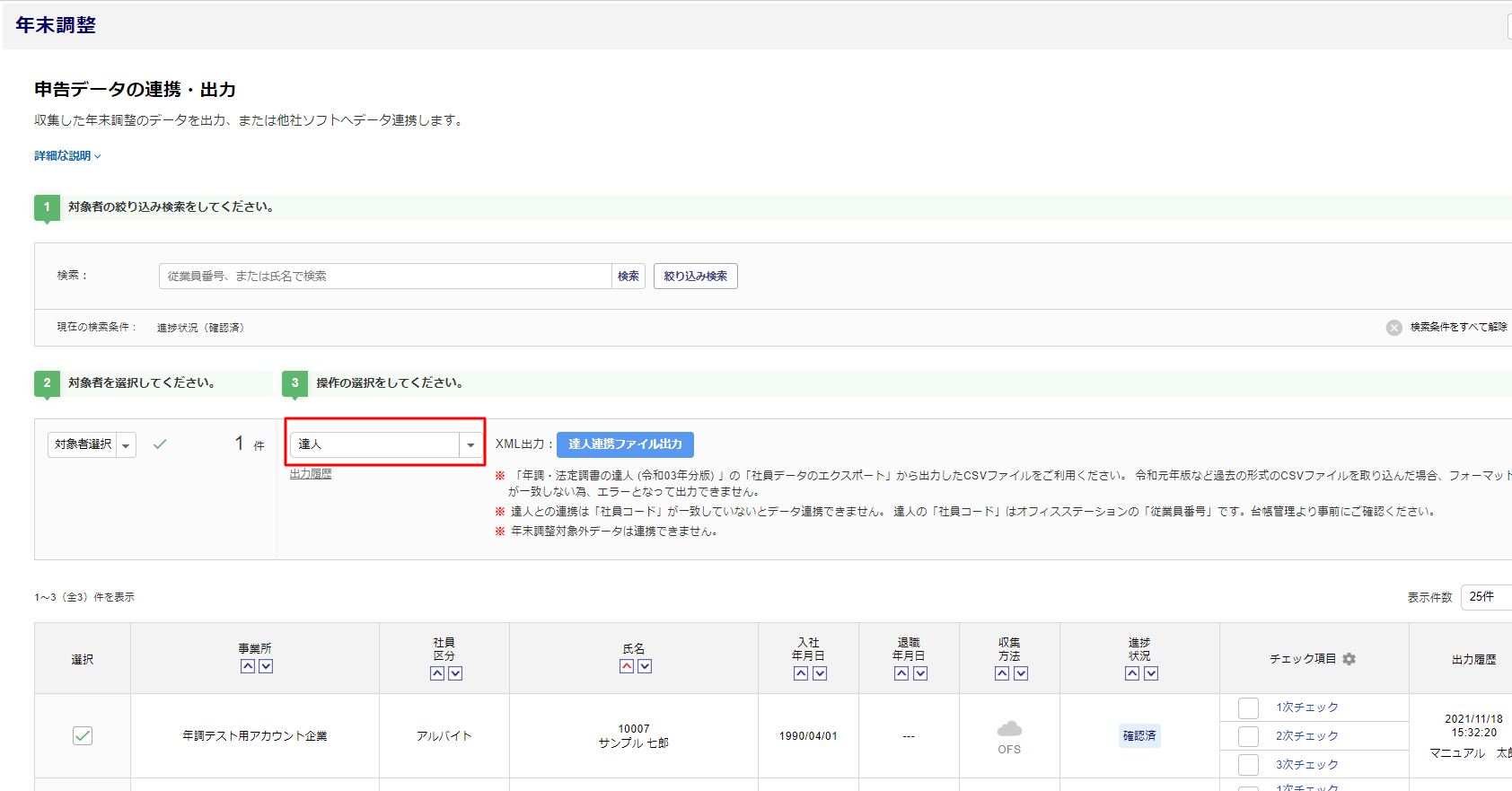Sort 氏名 column ascending arrow
The height and width of the screenshot is (791, 1512).
coord(627,666)
